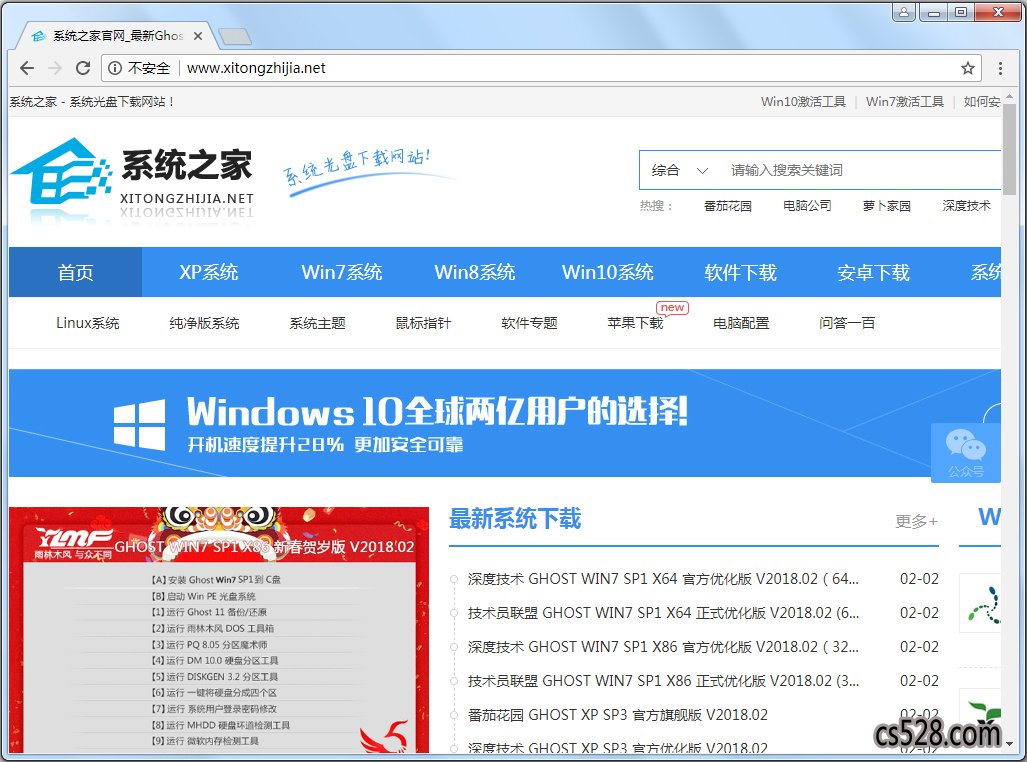Open the 软件下载 navigation tab
Viewport: 1027px width, 762px height.
pos(740,272)
